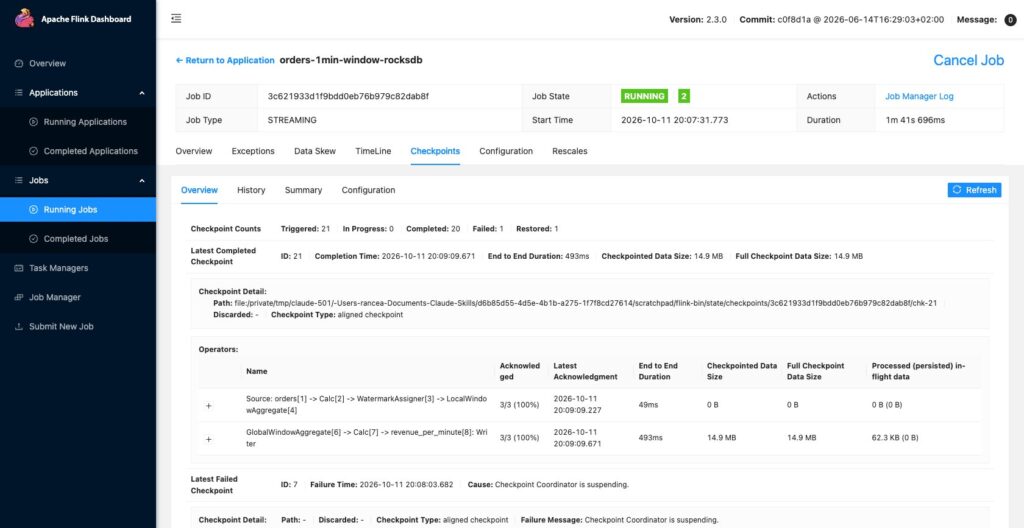Viewport: 1024px width, 528px height.
Task: Open Completed Jobs in sidebar
Action: [76, 239]
